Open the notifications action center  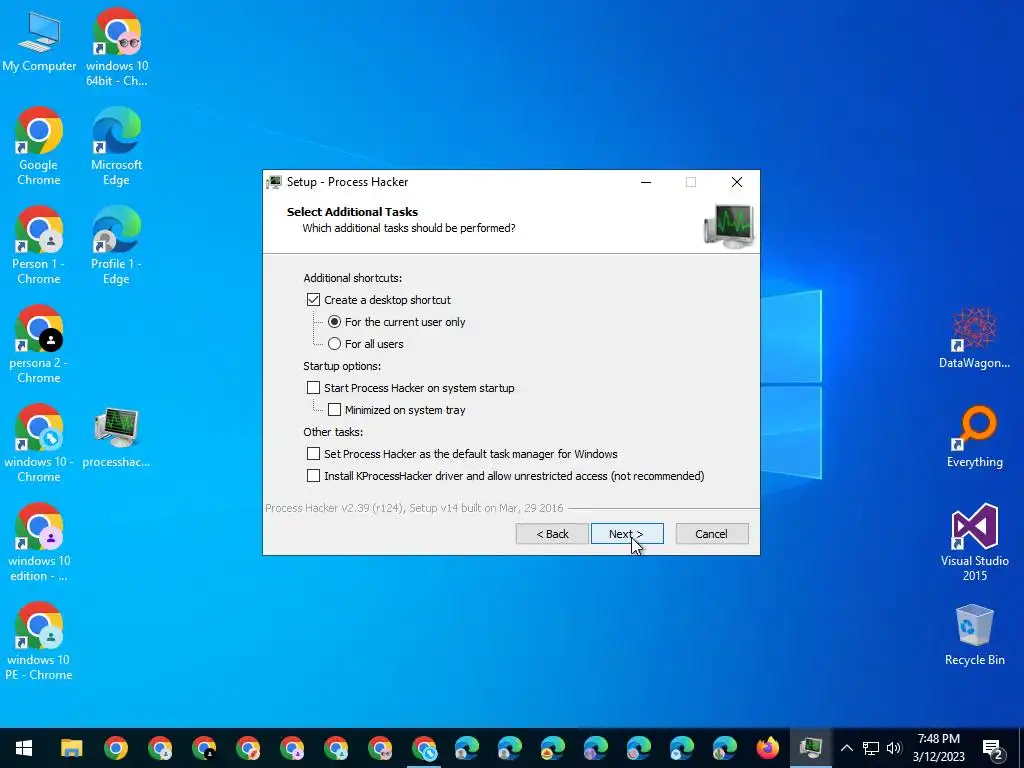tap(993, 748)
